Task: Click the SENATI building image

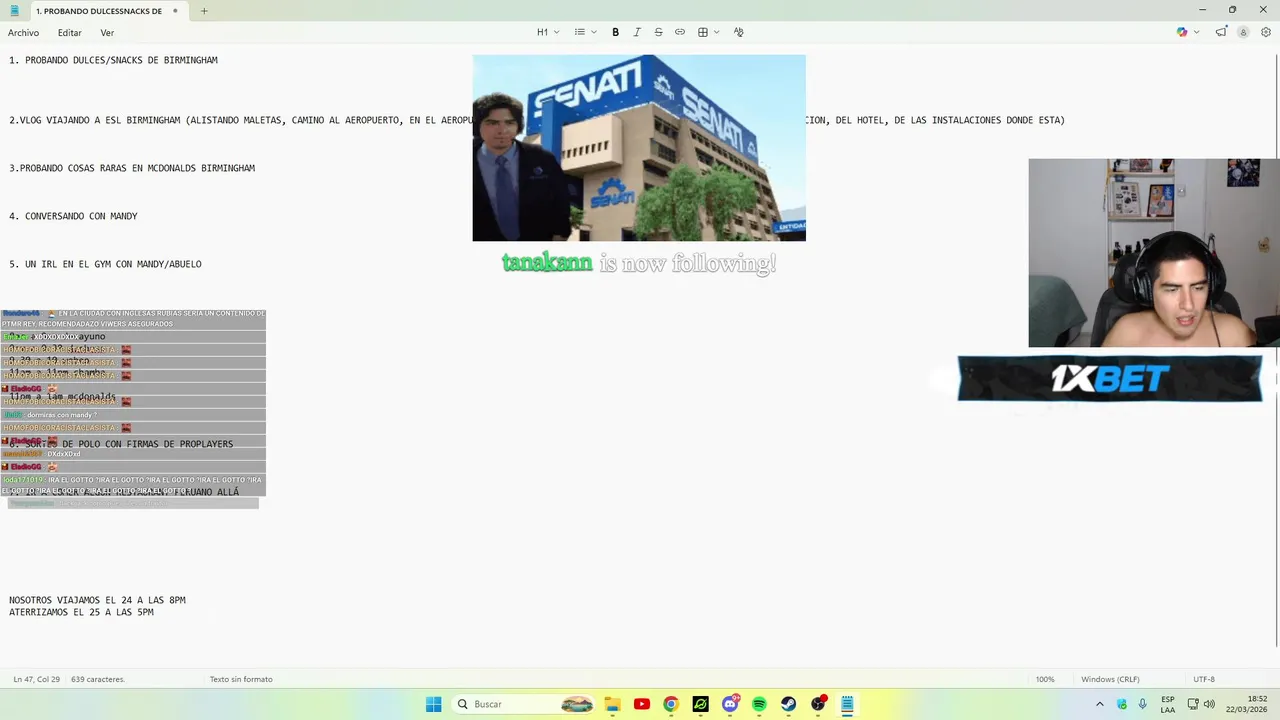Action: [x=639, y=148]
